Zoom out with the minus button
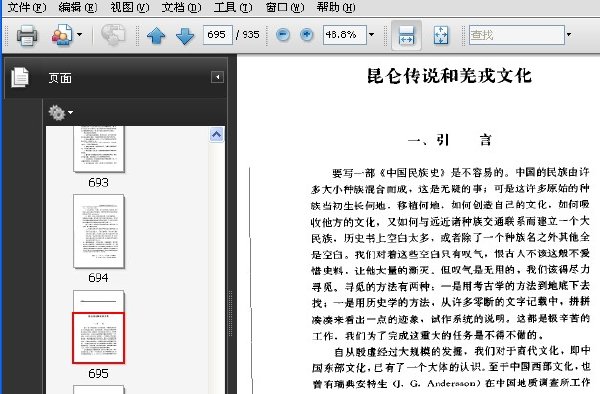The image size is (600, 394). [283, 35]
